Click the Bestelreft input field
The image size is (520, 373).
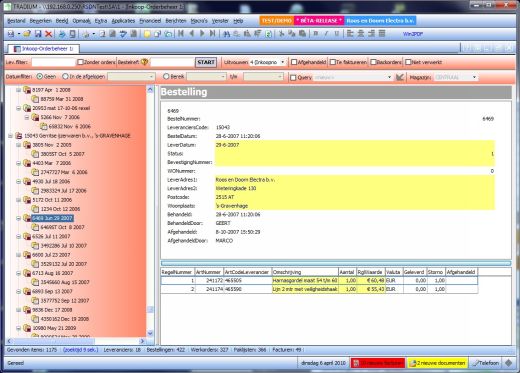171,62
